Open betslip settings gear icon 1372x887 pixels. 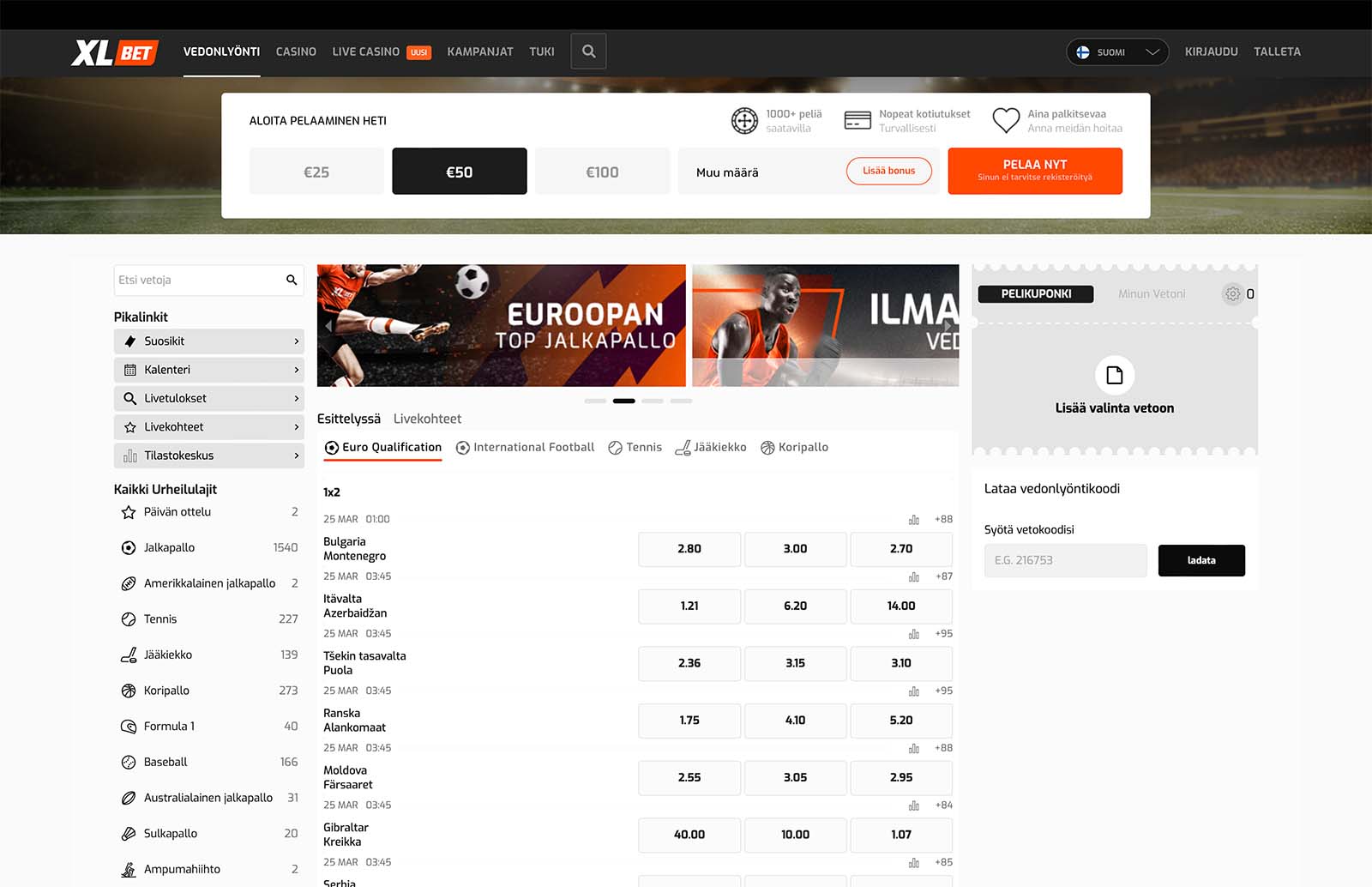click(x=1232, y=294)
